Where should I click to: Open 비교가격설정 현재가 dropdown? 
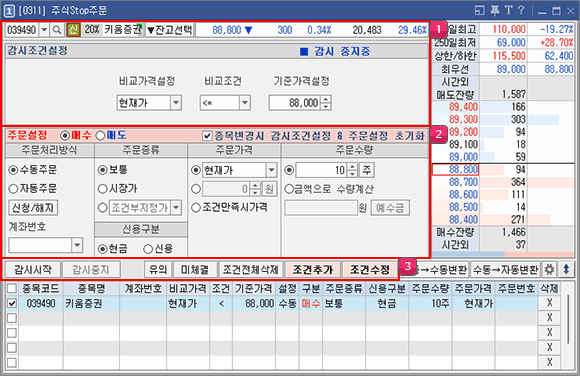pyautogui.click(x=176, y=103)
